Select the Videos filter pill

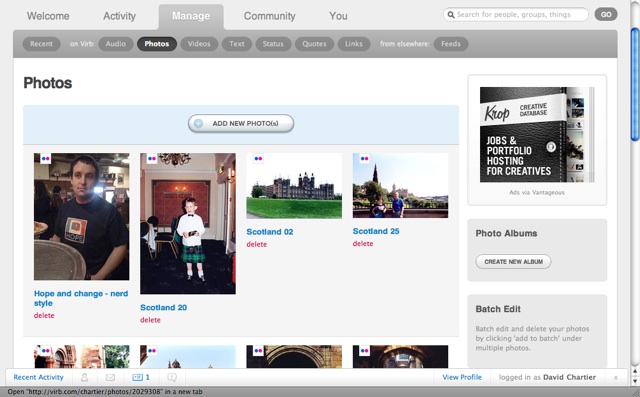point(199,44)
